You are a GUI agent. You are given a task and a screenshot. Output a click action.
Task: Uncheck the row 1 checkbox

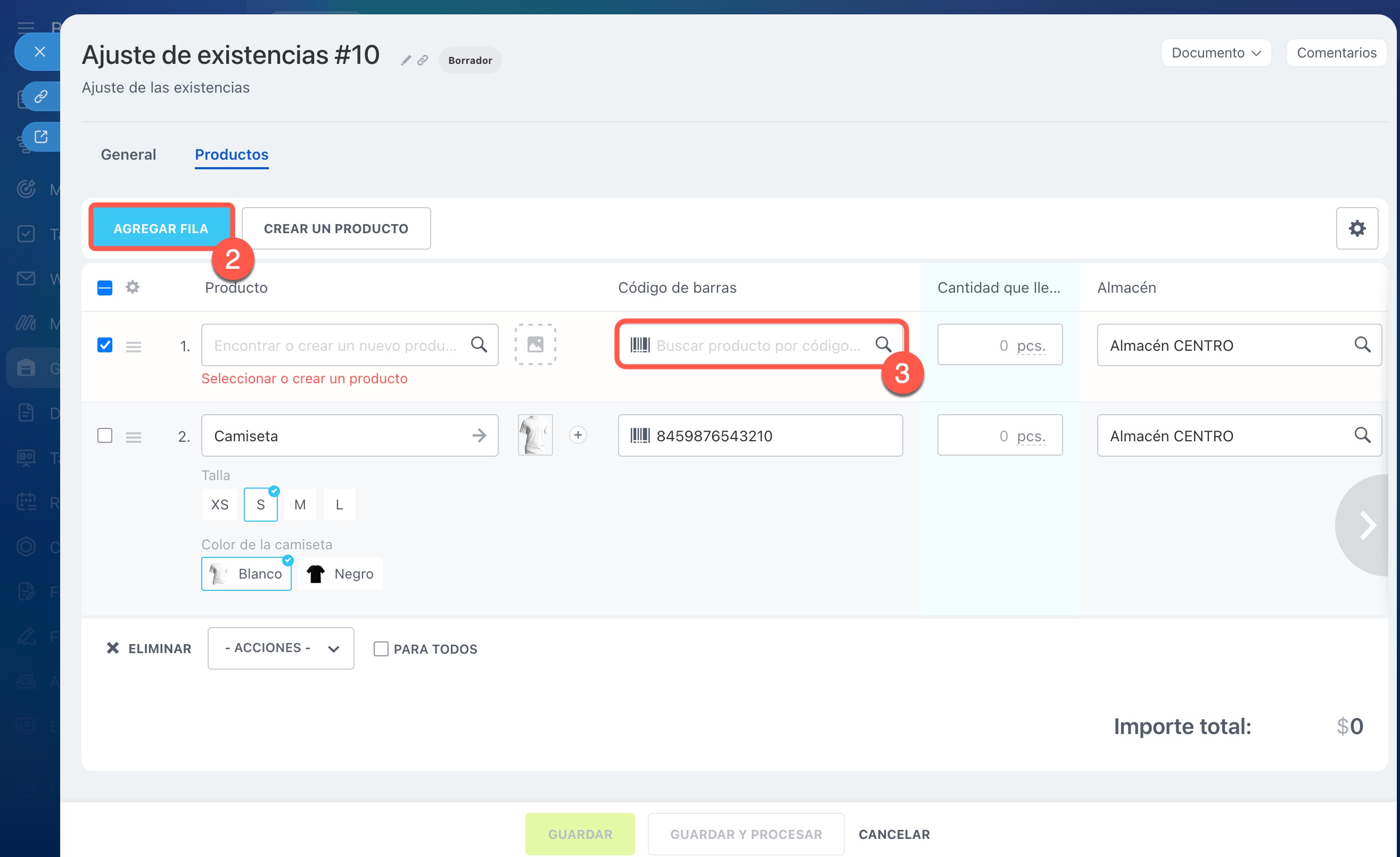coord(105,345)
